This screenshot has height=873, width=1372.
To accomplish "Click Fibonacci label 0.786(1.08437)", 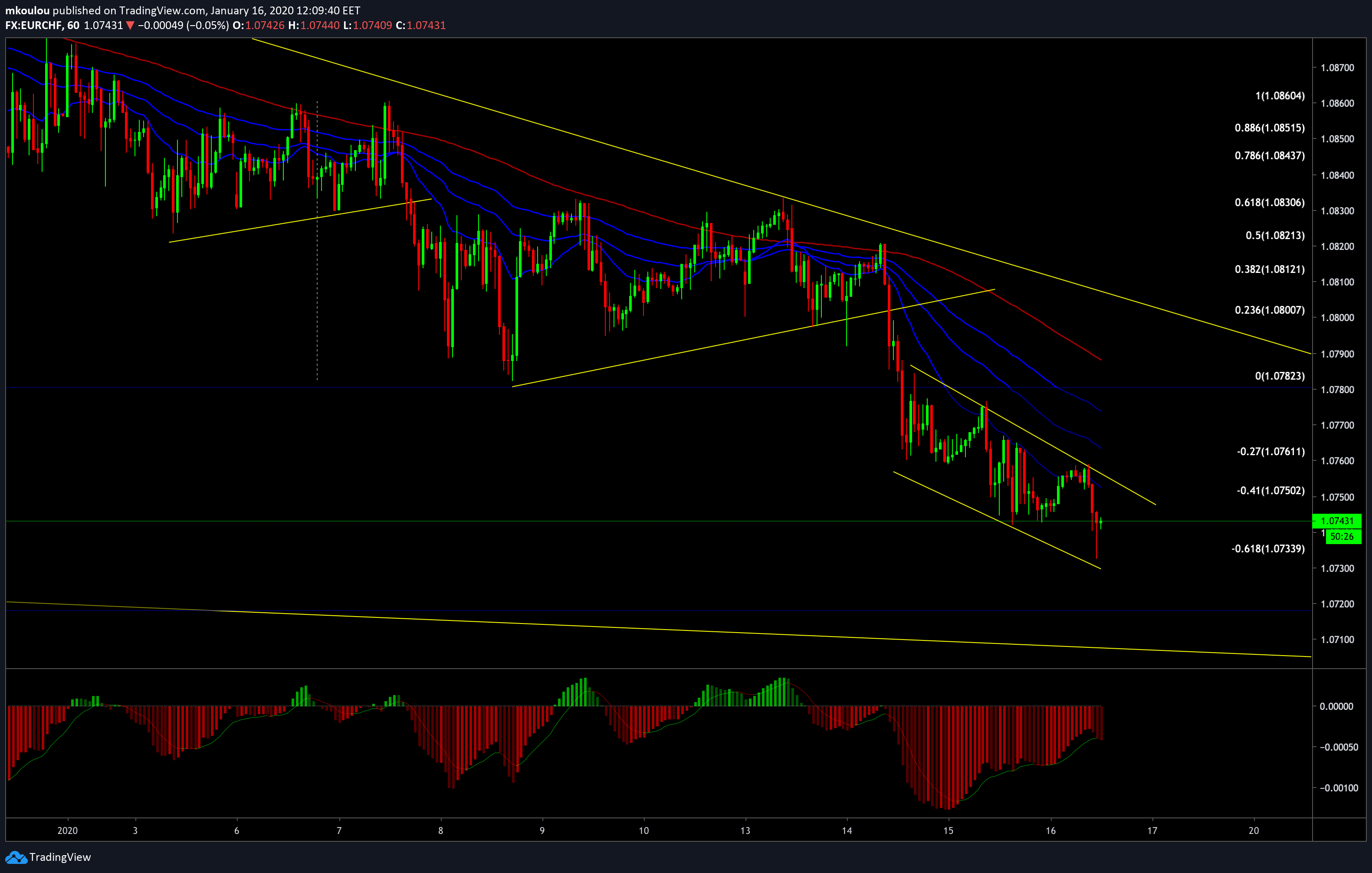I will point(1270,156).
